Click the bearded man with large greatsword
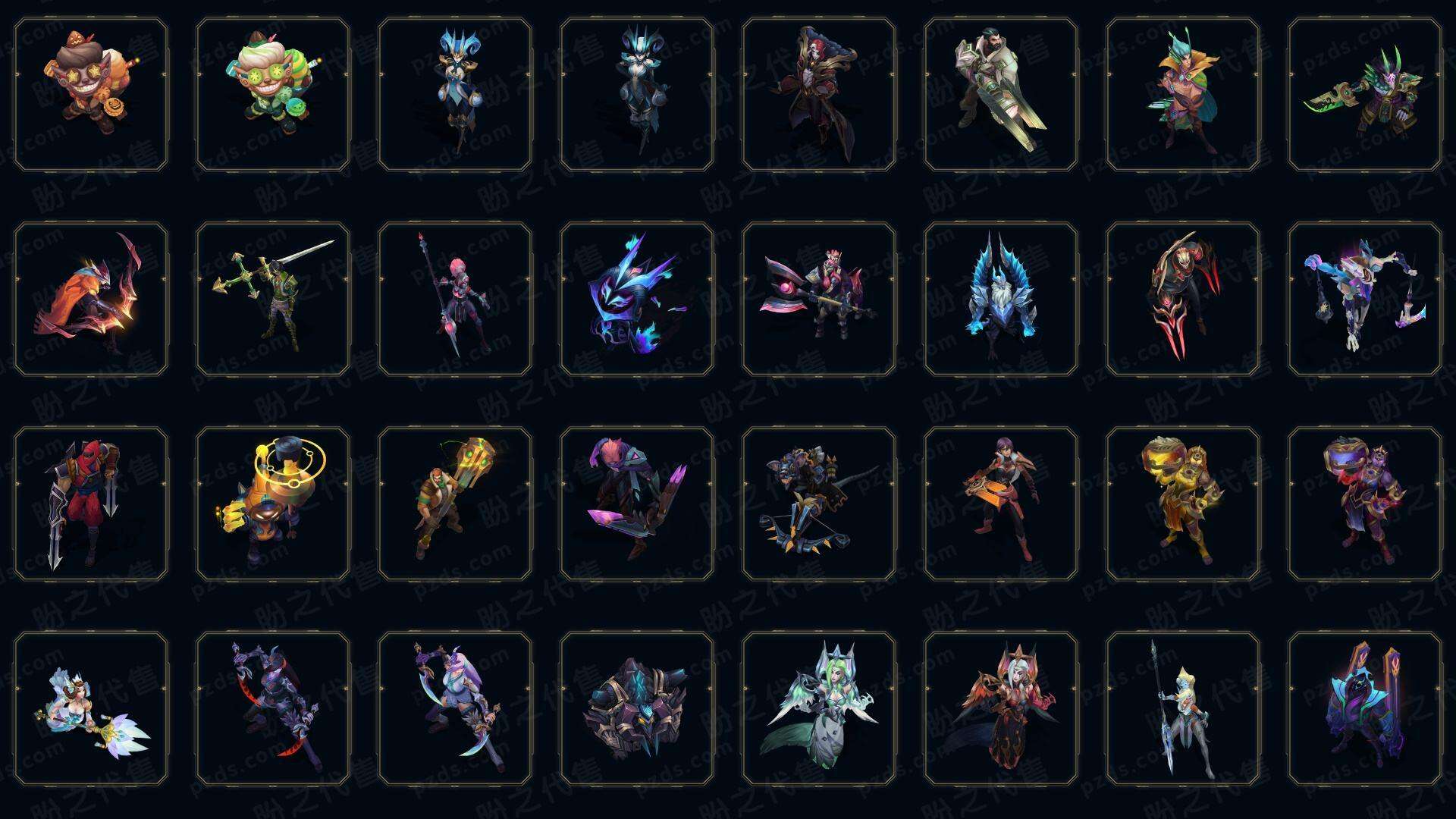 coord(1001,95)
